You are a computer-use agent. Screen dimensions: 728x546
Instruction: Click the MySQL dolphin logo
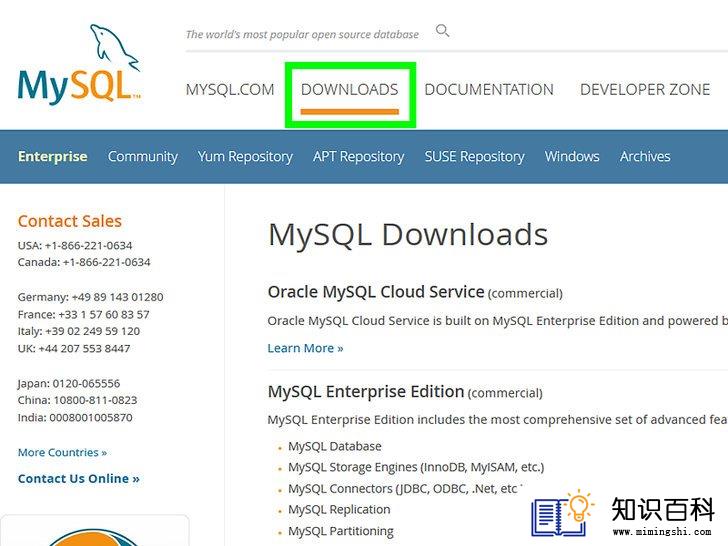[79, 64]
